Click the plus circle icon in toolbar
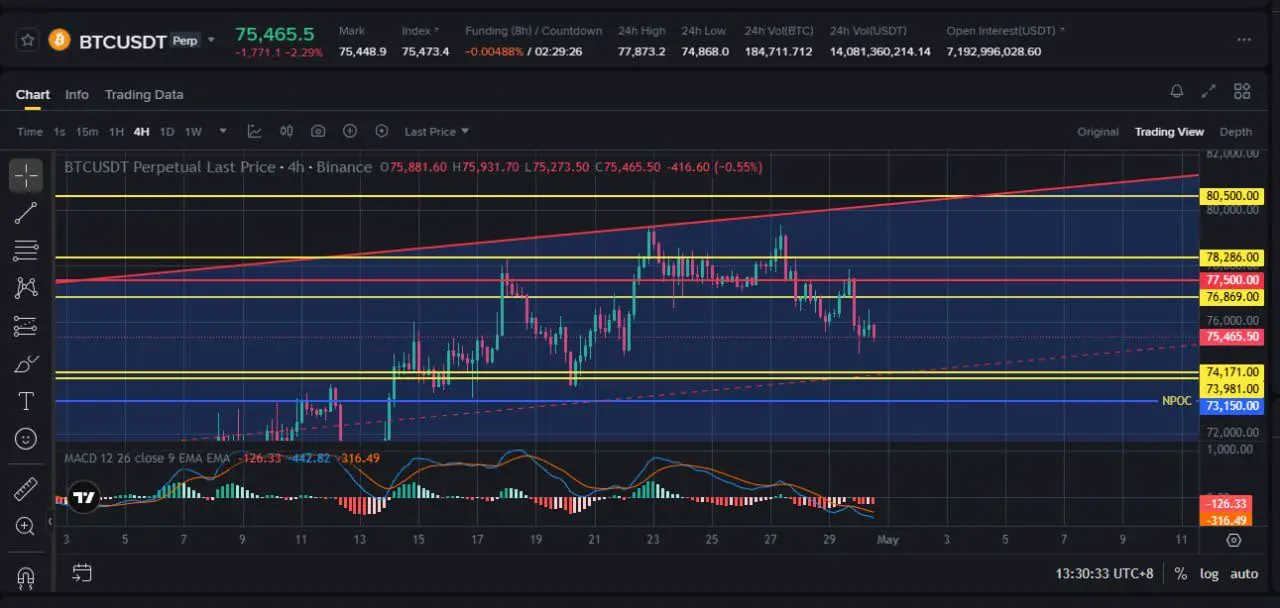Viewport: 1280px width, 608px height. (350, 131)
